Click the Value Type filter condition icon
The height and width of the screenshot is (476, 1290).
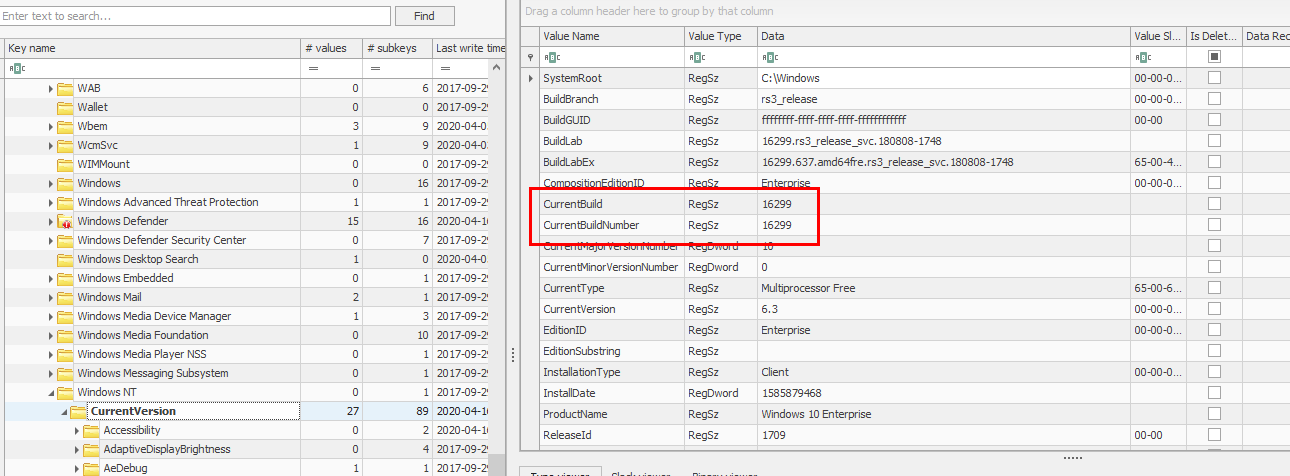click(x=694, y=57)
